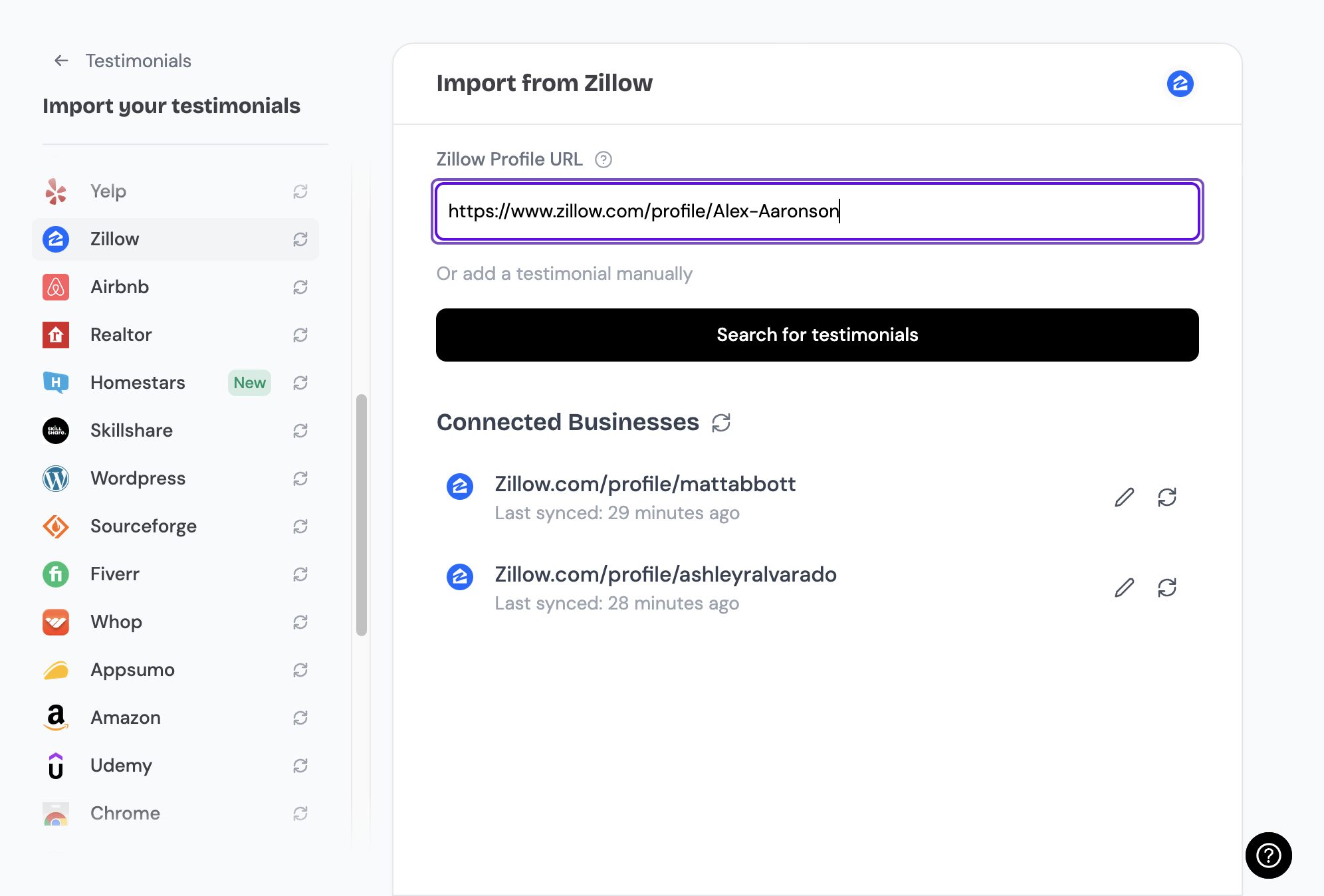Open Testimonials breadcrumb link
Viewport: 1324px width, 896px height.
coord(138,60)
